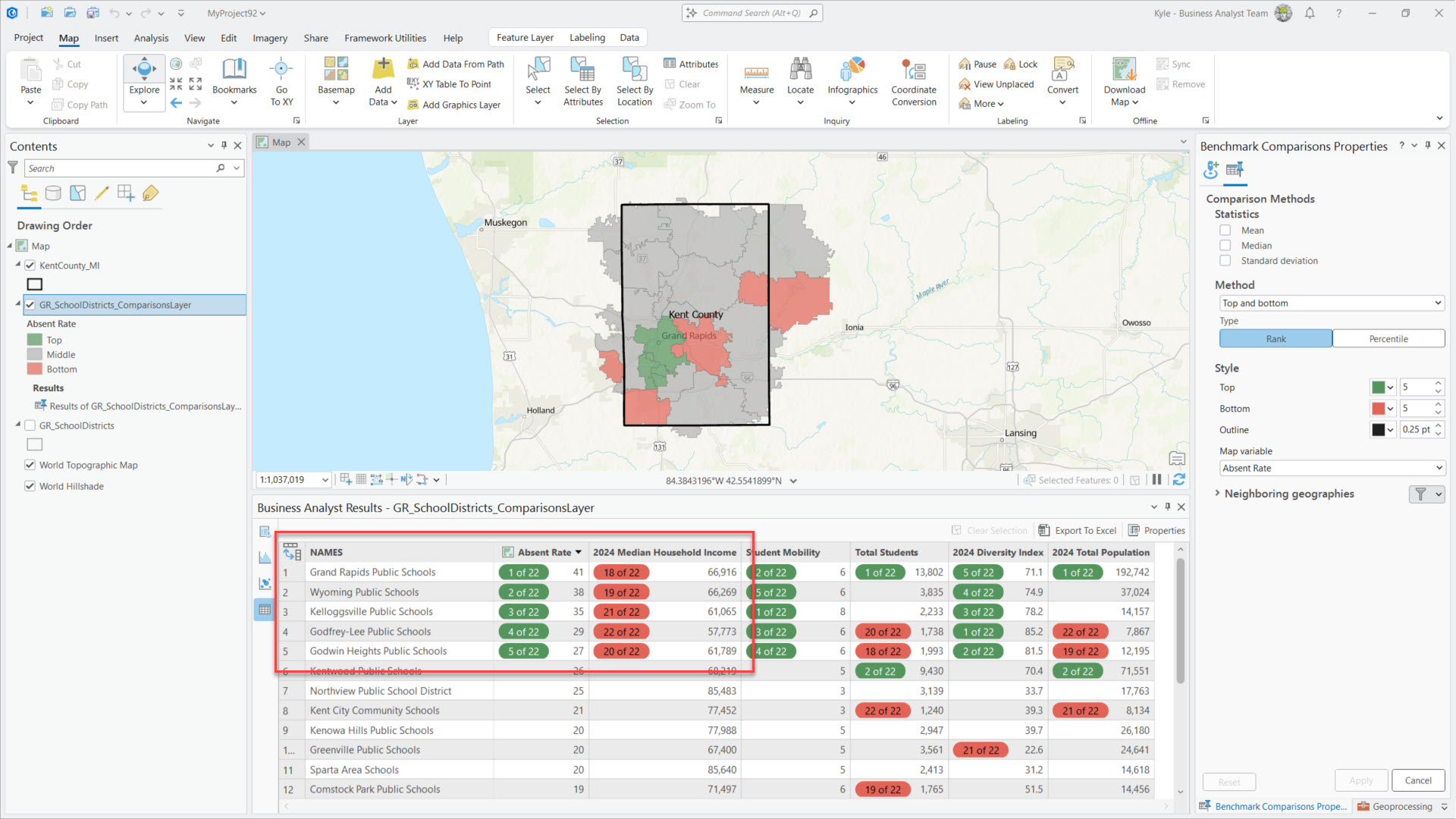Viewport: 1456px width, 819px height.
Task: Expand Neighboring geographies section
Action: pos(1217,493)
